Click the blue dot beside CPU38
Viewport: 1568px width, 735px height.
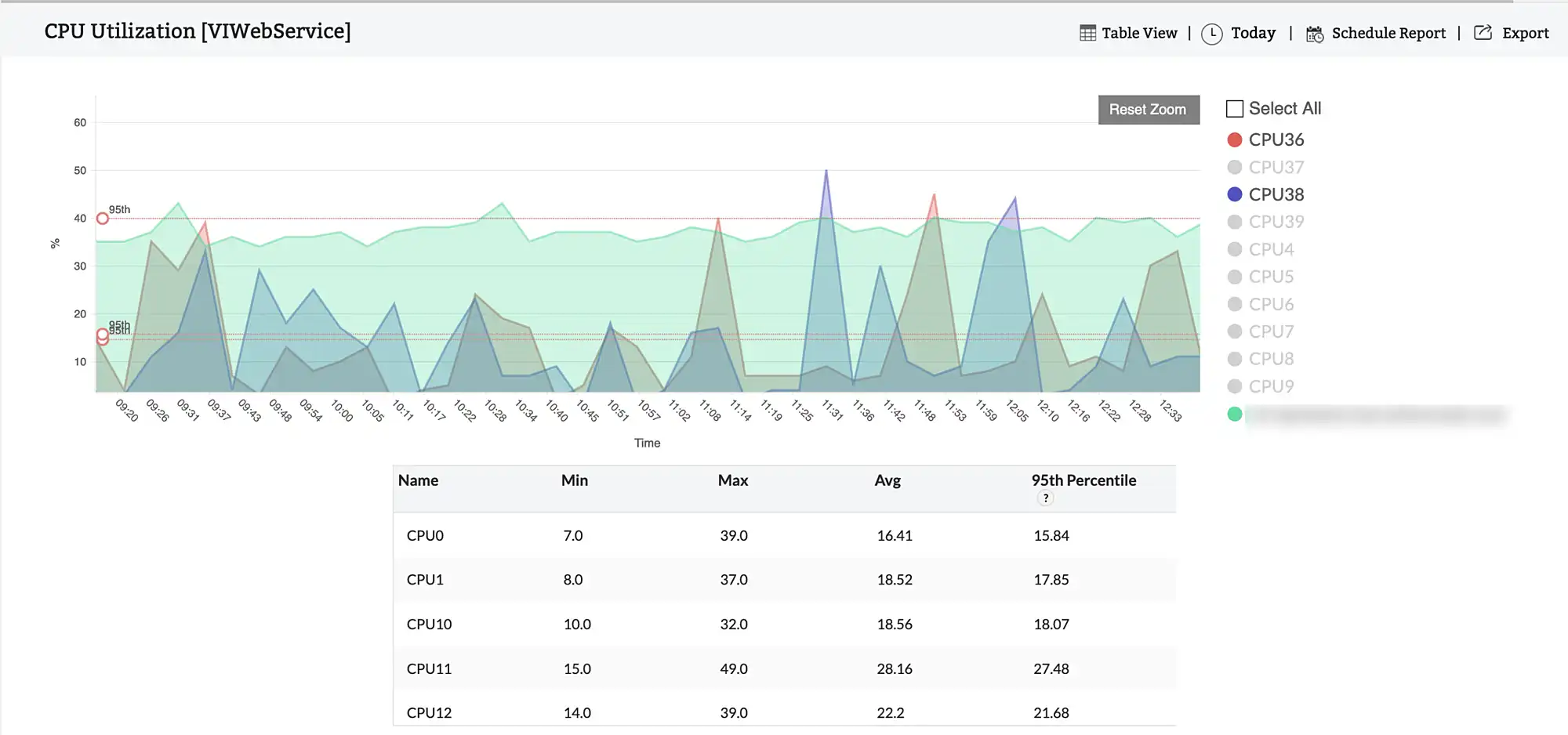pyautogui.click(x=1235, y=194)
